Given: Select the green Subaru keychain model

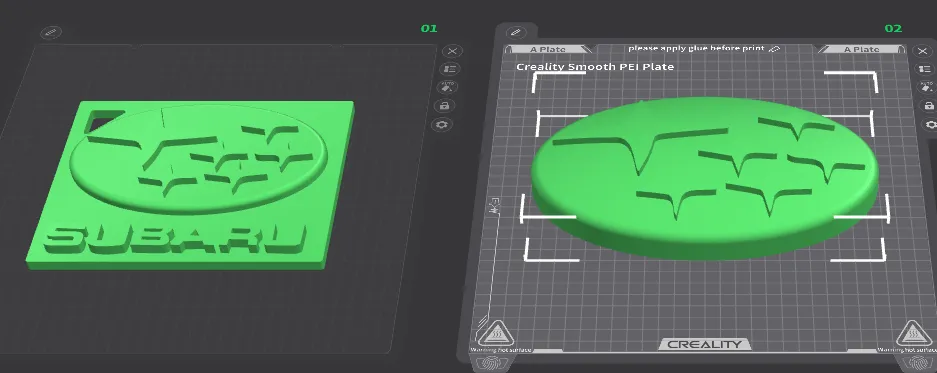Looking at the screenshot, I should (x=191, y=185).
